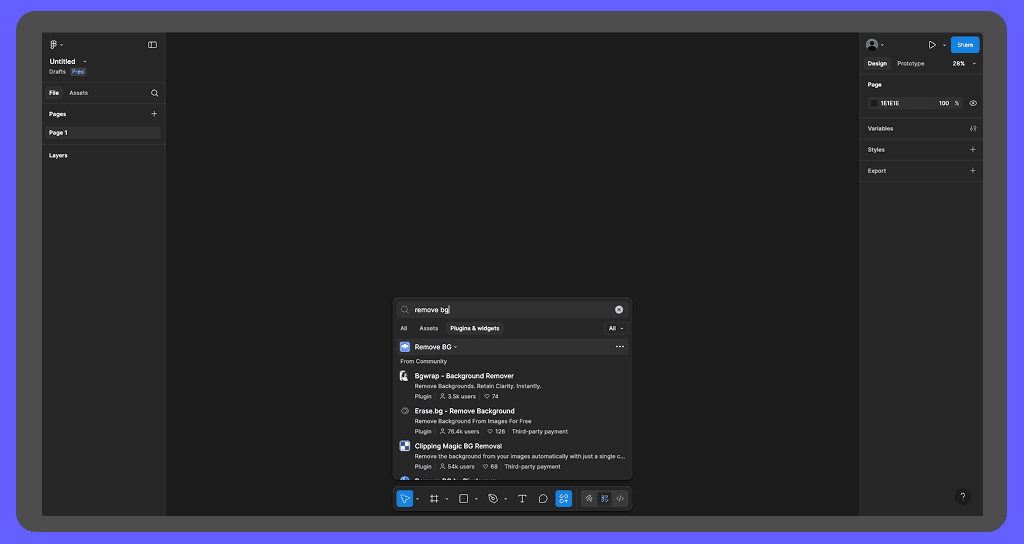Image resolution: width=1024 pixels, height=544 pixels.
Task: Select Plugins & widgets tab
Action: coord(475,328)
